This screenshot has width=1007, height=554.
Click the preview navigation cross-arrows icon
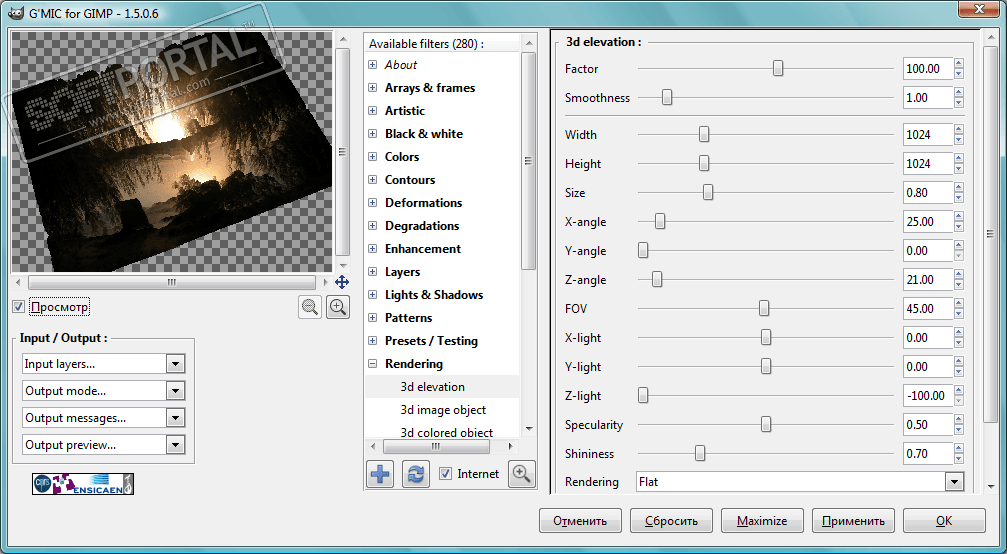(x=342, y=282)
